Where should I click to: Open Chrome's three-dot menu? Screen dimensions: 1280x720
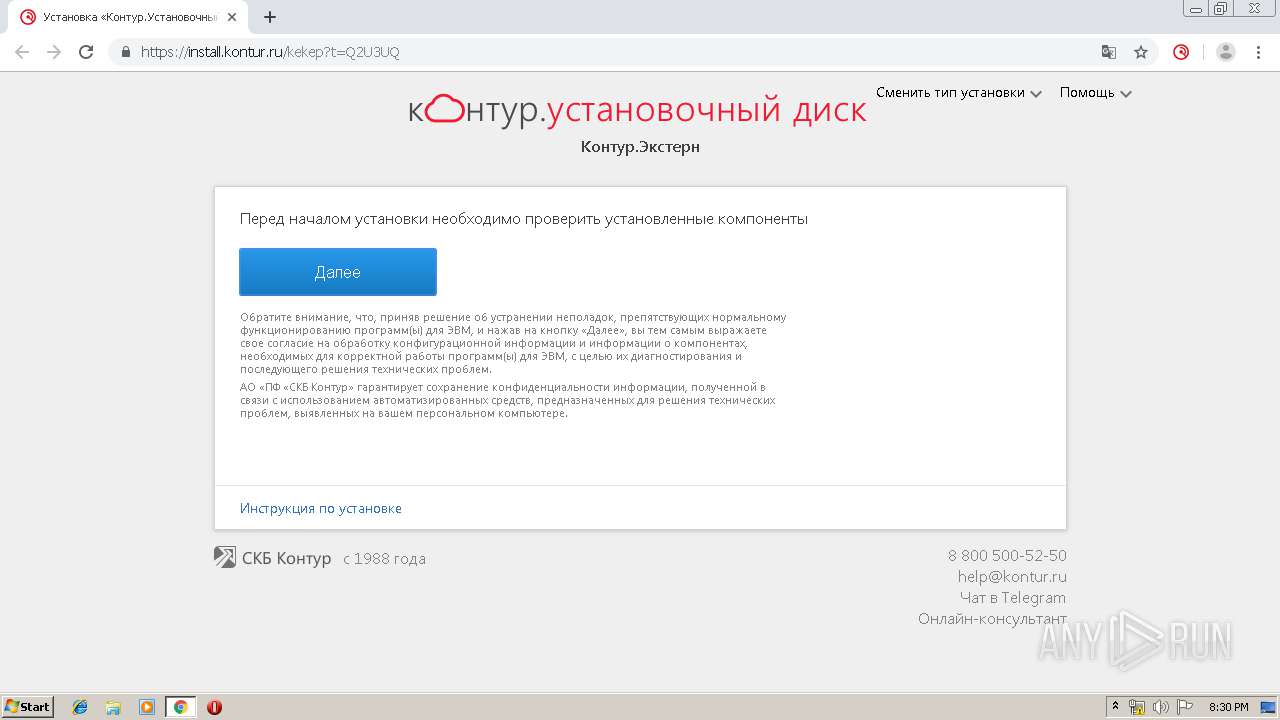coord(1258,52)
